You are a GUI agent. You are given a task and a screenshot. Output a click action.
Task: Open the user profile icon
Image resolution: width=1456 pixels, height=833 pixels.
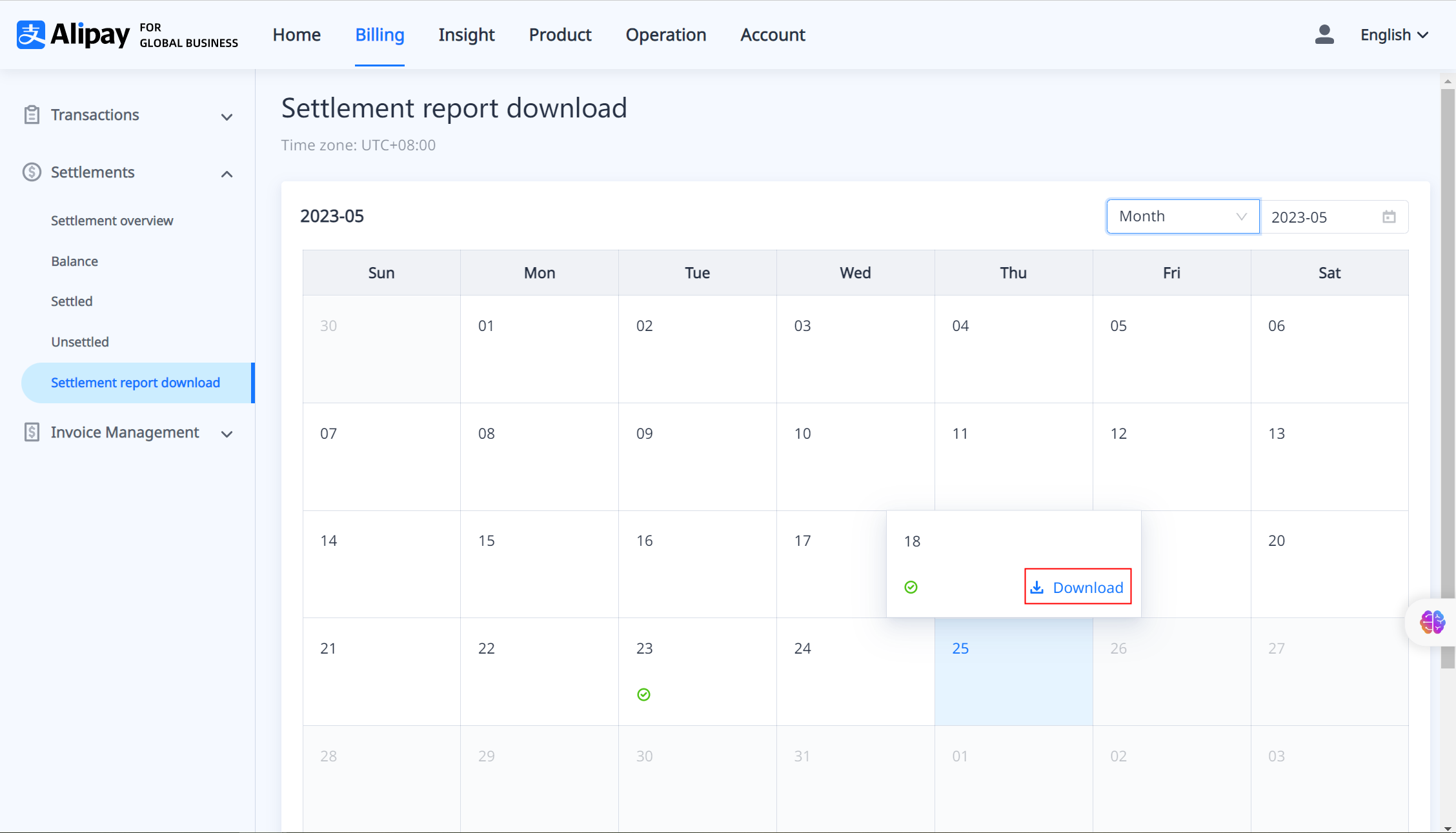tap(1324, 35)
